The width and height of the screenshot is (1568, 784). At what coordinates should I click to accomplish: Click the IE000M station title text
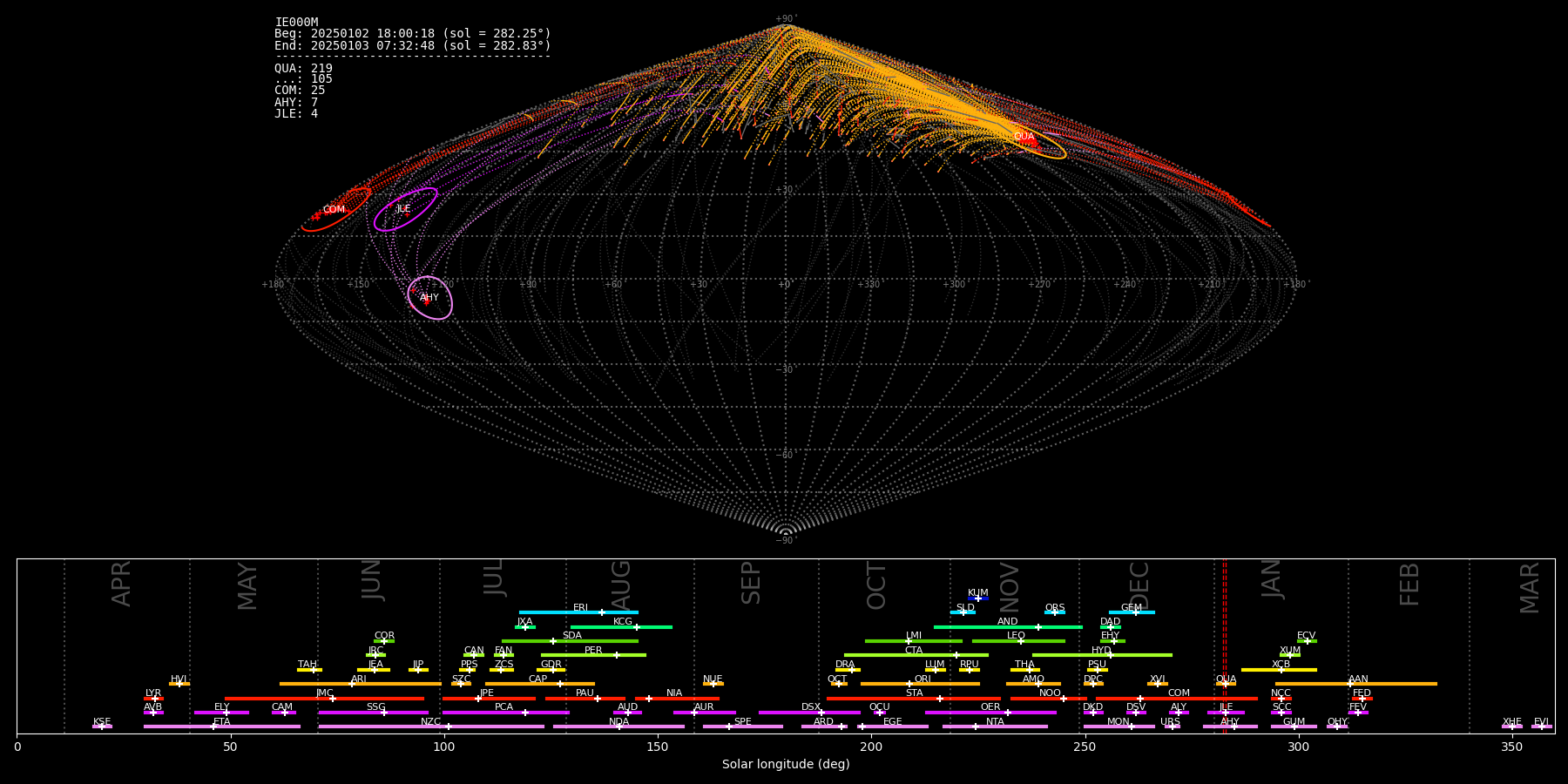point(296,23)
